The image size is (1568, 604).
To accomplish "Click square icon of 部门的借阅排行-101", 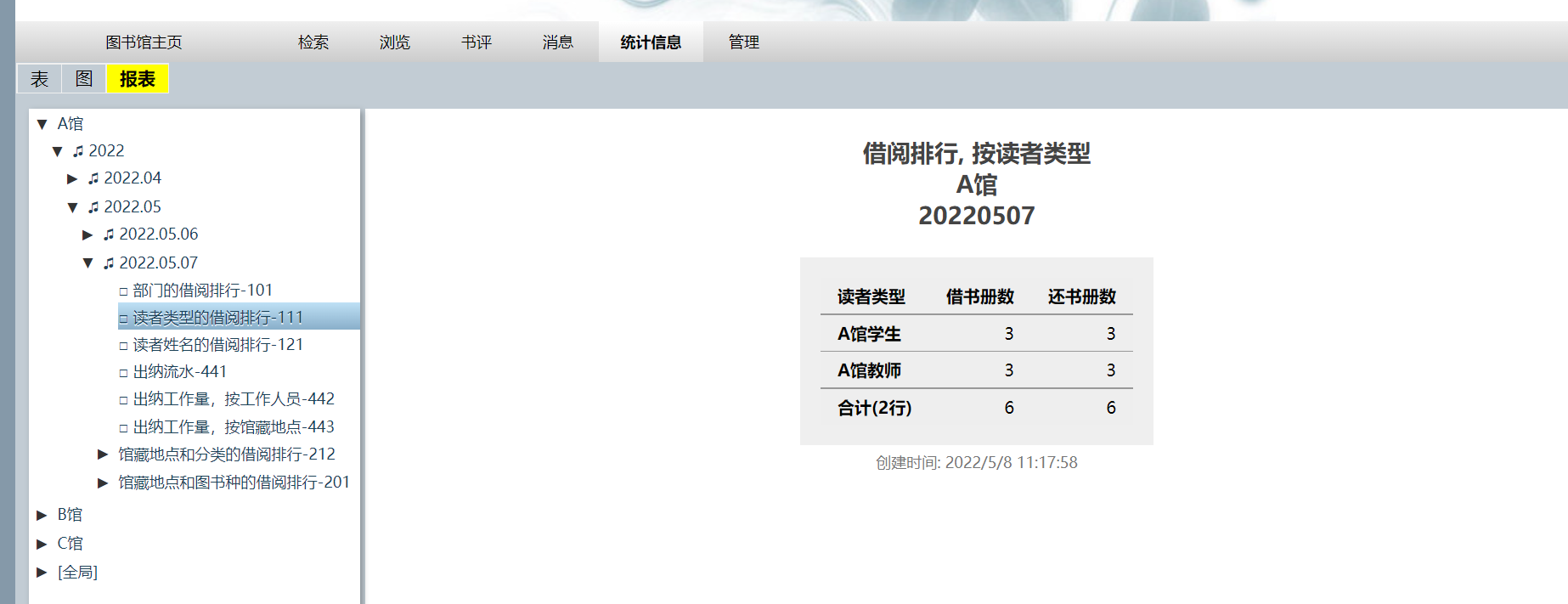I will [x=123, y=291].
